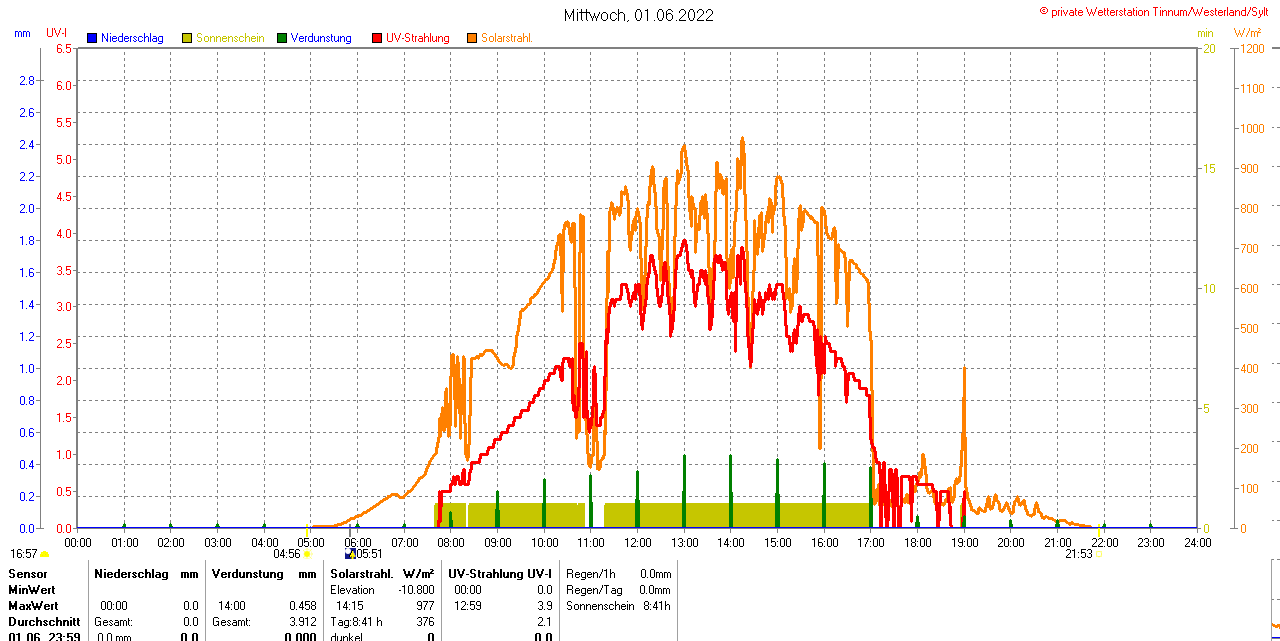The width and height of the screenshot is (1280, 641).
Task: Click the green Verdunstung legend square
Action: click(x=282, y=38)
